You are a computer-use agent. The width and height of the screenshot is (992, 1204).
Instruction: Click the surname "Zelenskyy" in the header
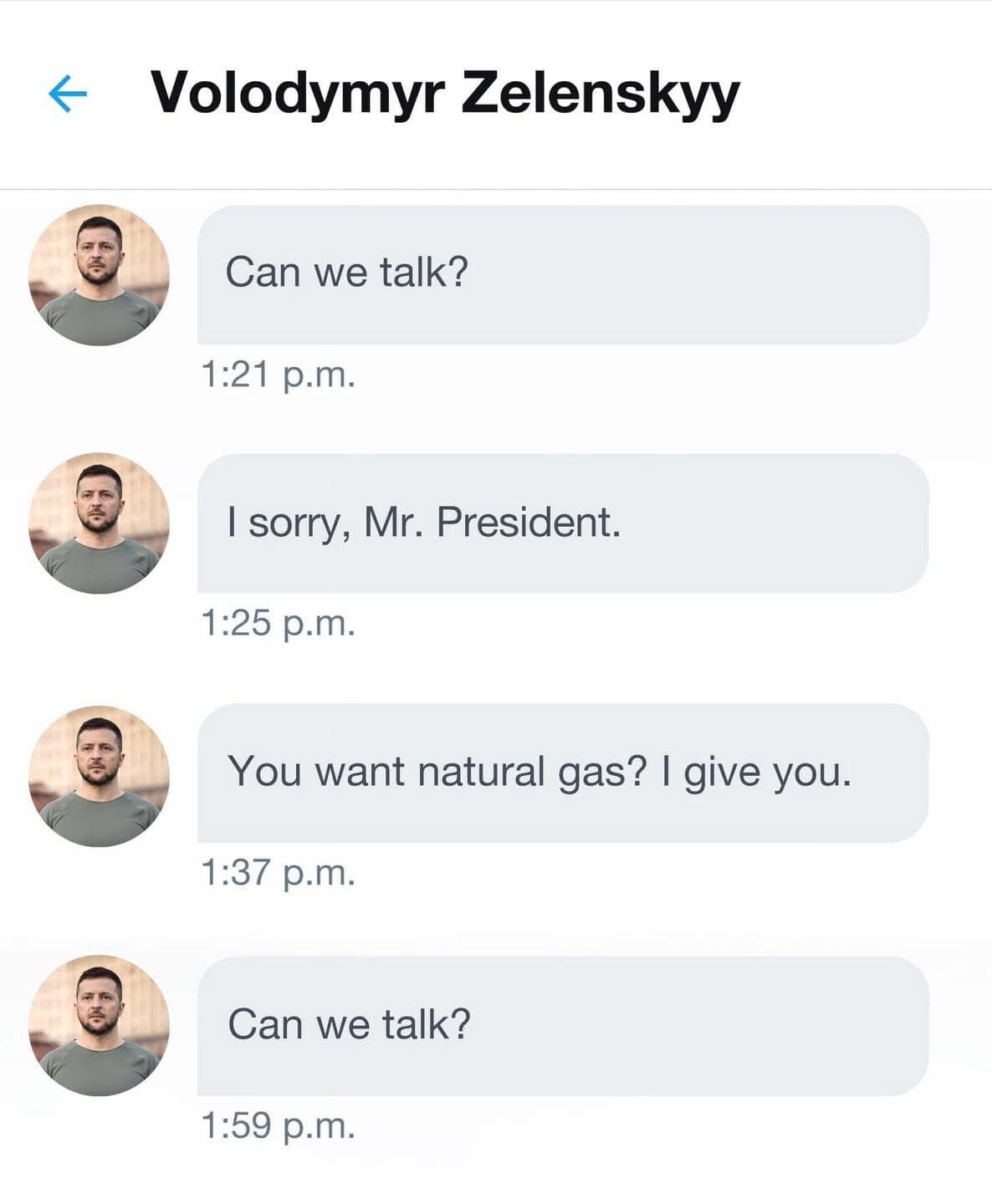(x=601, y=93)
